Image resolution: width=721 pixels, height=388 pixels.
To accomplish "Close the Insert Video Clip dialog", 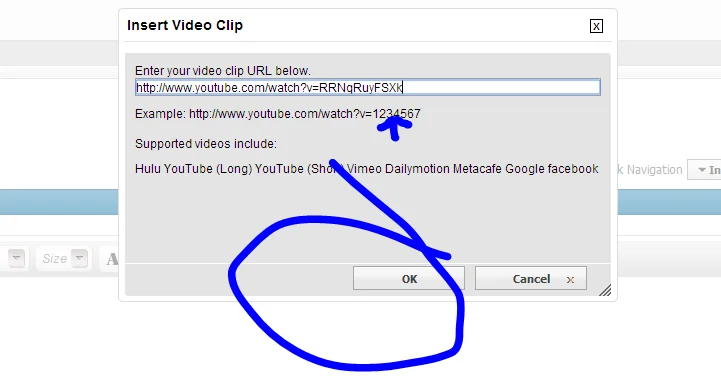I will (x=596, y=26).
